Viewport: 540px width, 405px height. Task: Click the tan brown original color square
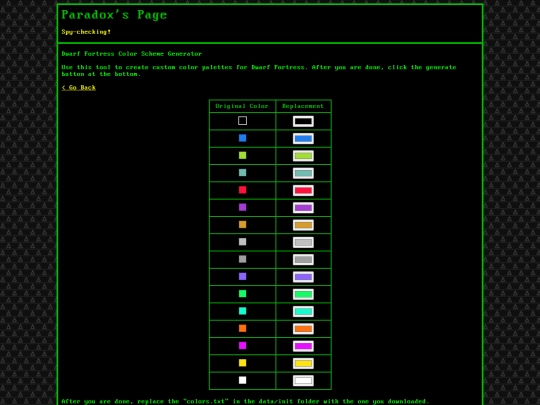pos(242,224)
